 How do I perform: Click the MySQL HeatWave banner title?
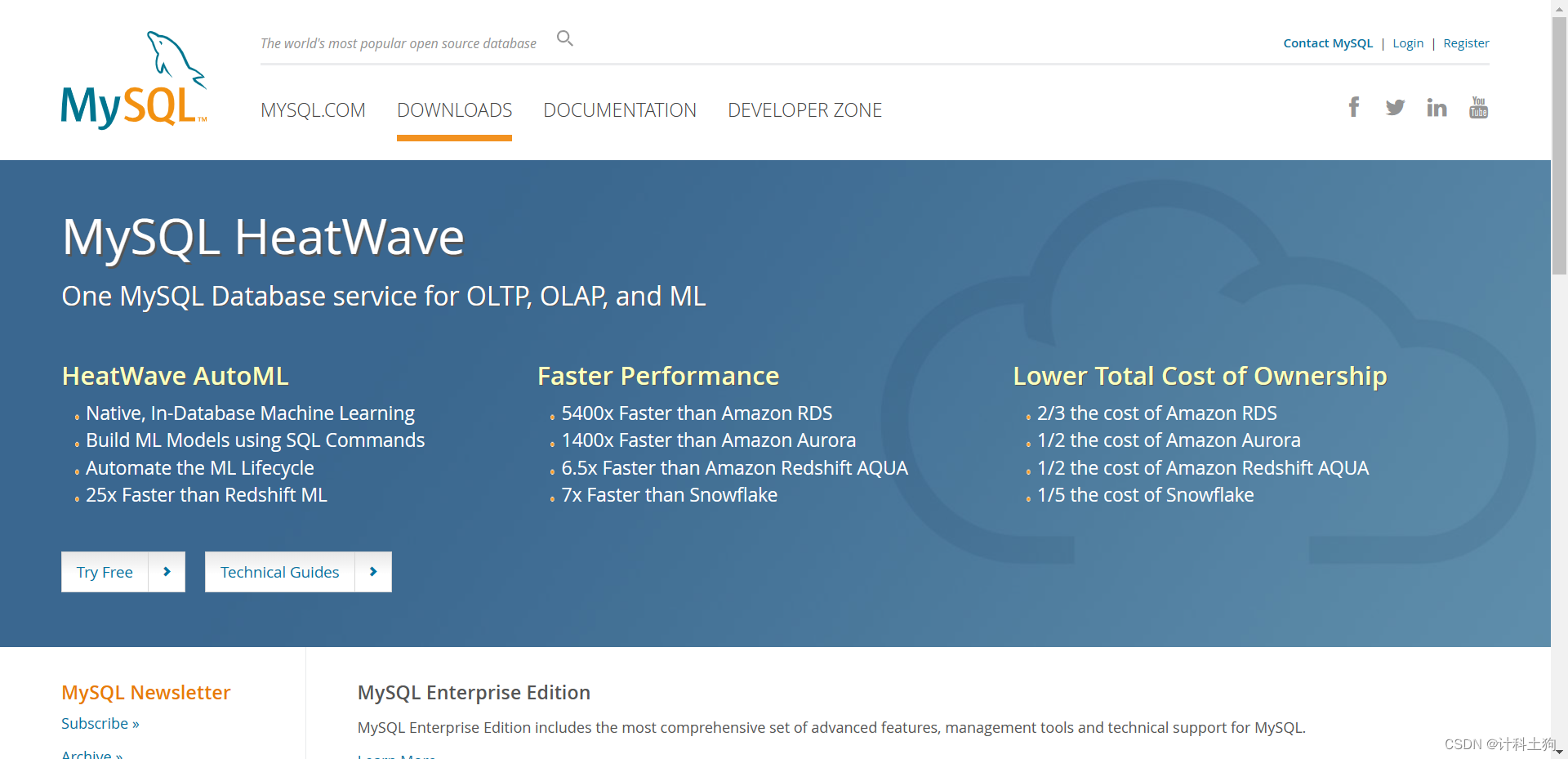click(x=263, y=238)
